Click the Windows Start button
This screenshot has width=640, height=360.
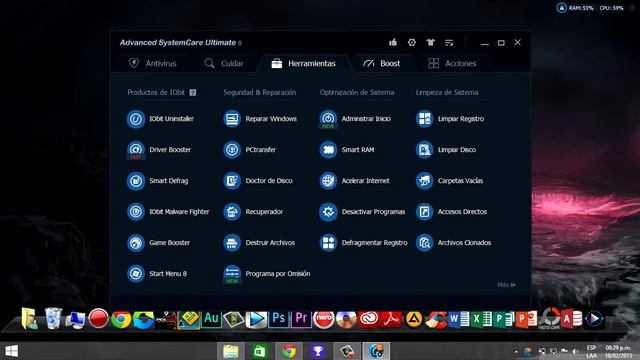(11, 351)
